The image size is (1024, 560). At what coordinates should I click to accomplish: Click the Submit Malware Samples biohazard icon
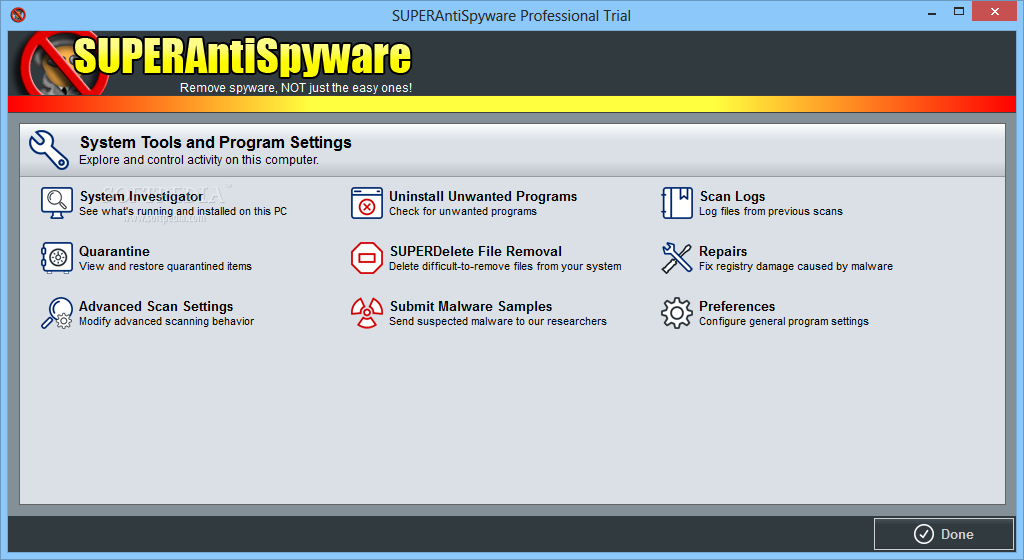(x=366, y=313)
